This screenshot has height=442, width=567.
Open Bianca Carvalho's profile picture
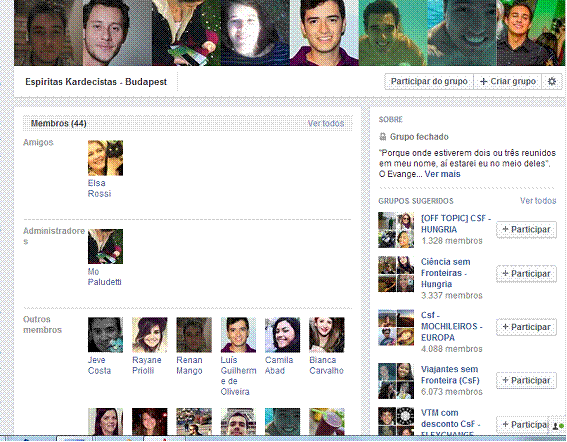click(327, 335)
